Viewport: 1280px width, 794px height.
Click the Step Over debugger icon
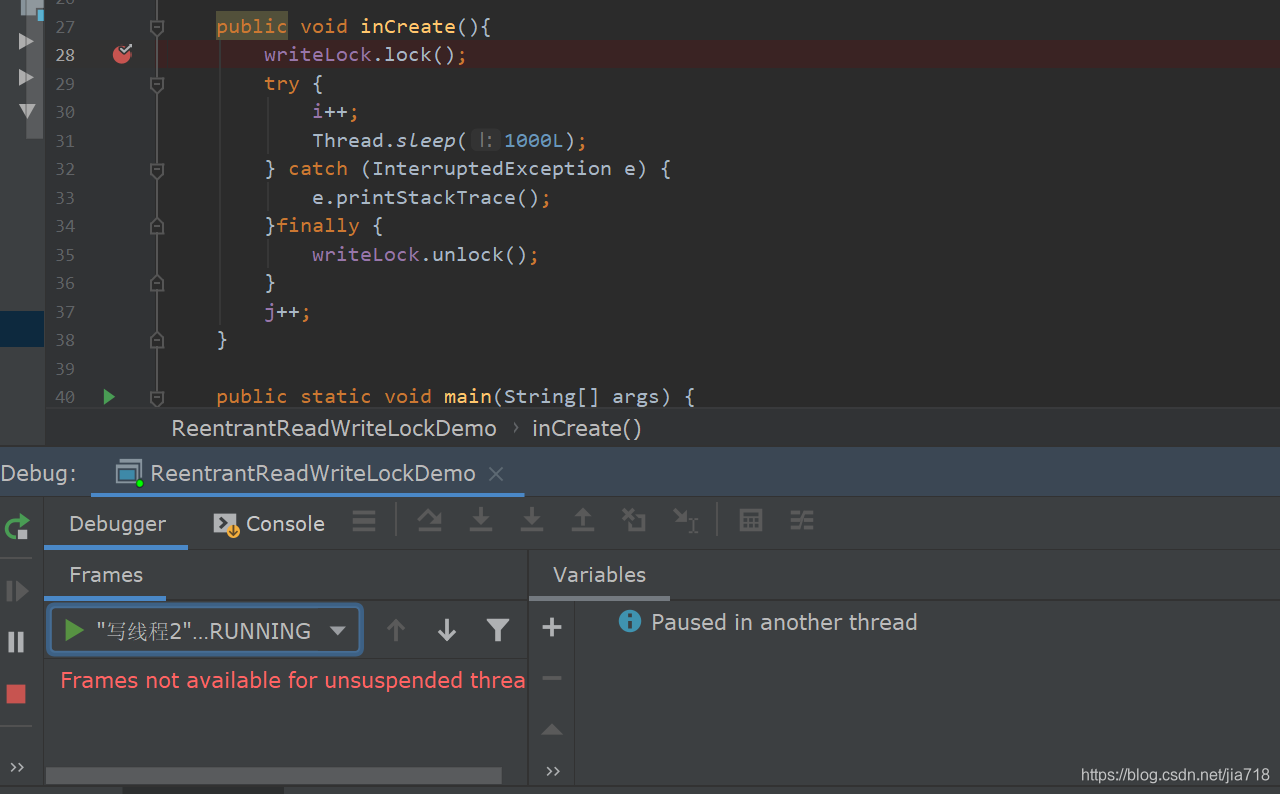coord(429,520)
